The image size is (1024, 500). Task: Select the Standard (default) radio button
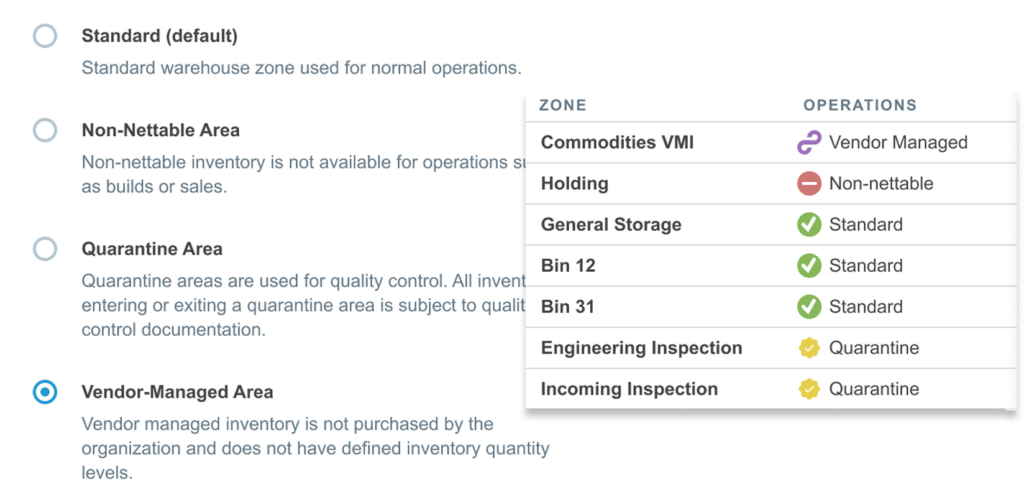(45, 36)
